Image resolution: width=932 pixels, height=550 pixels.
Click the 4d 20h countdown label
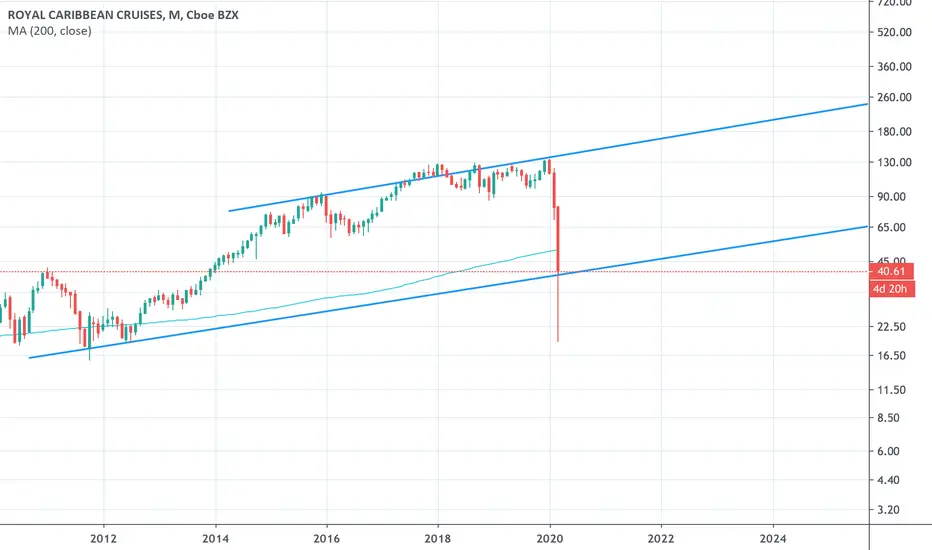[892, 289]
